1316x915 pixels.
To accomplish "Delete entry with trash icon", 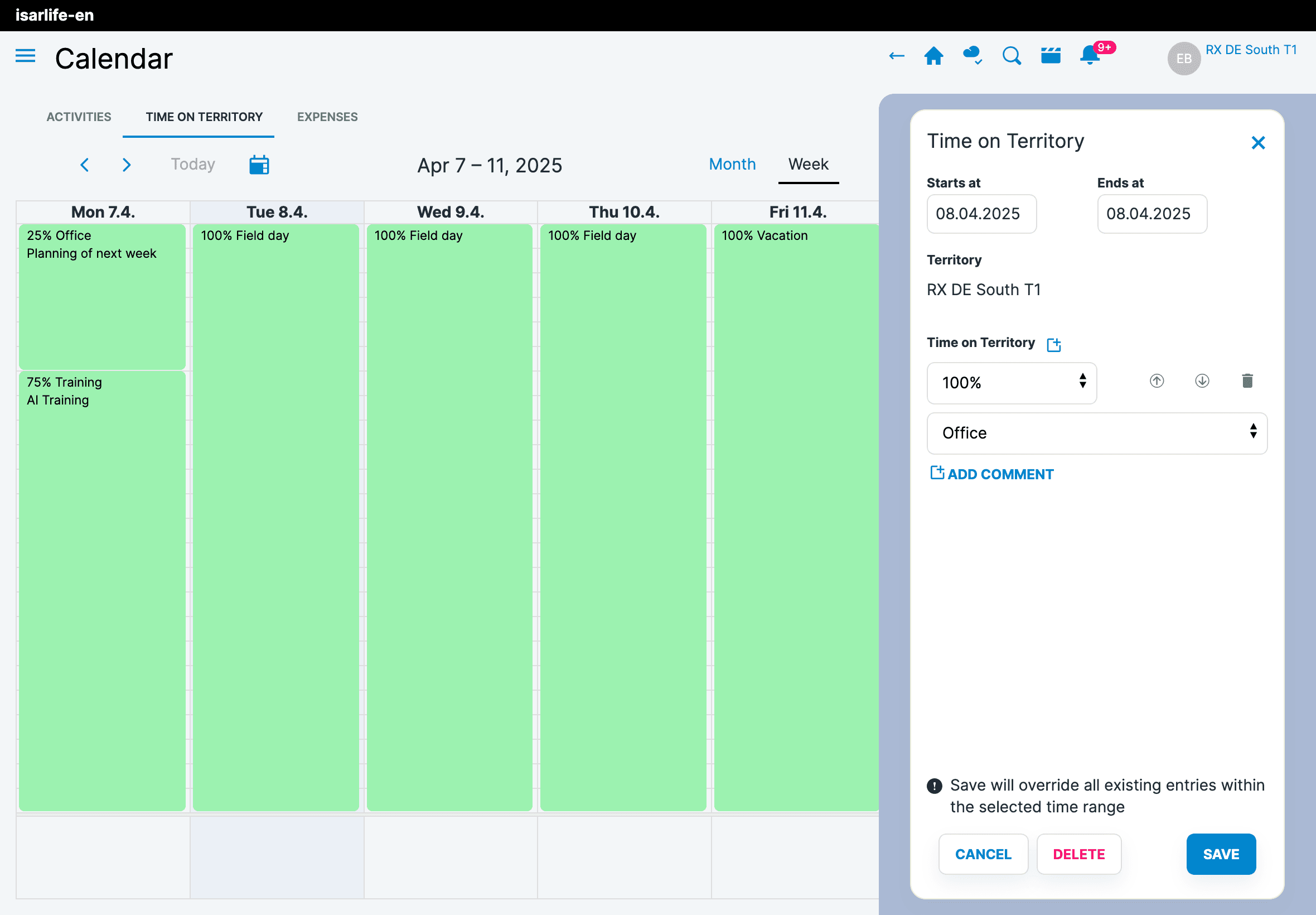I will (1247, 381).
